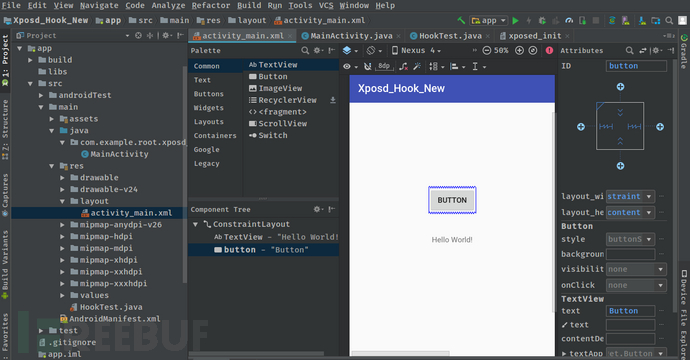The image size is (690, 360).
Task: Click the ID field containing button
Action: 636,66
